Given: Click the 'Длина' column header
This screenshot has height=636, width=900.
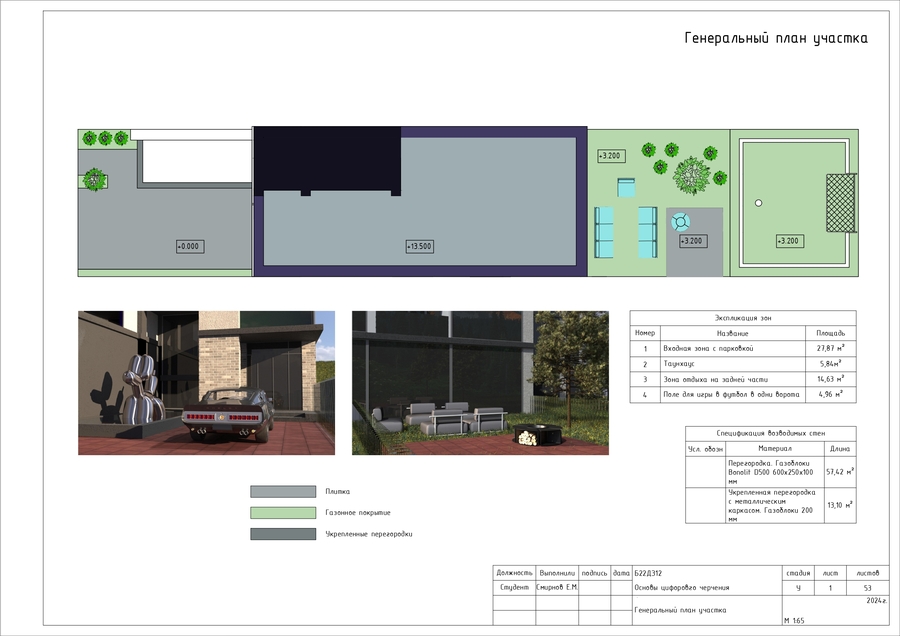Looking at the screenshot, I should pyautogui.click(x=840, y=449).
